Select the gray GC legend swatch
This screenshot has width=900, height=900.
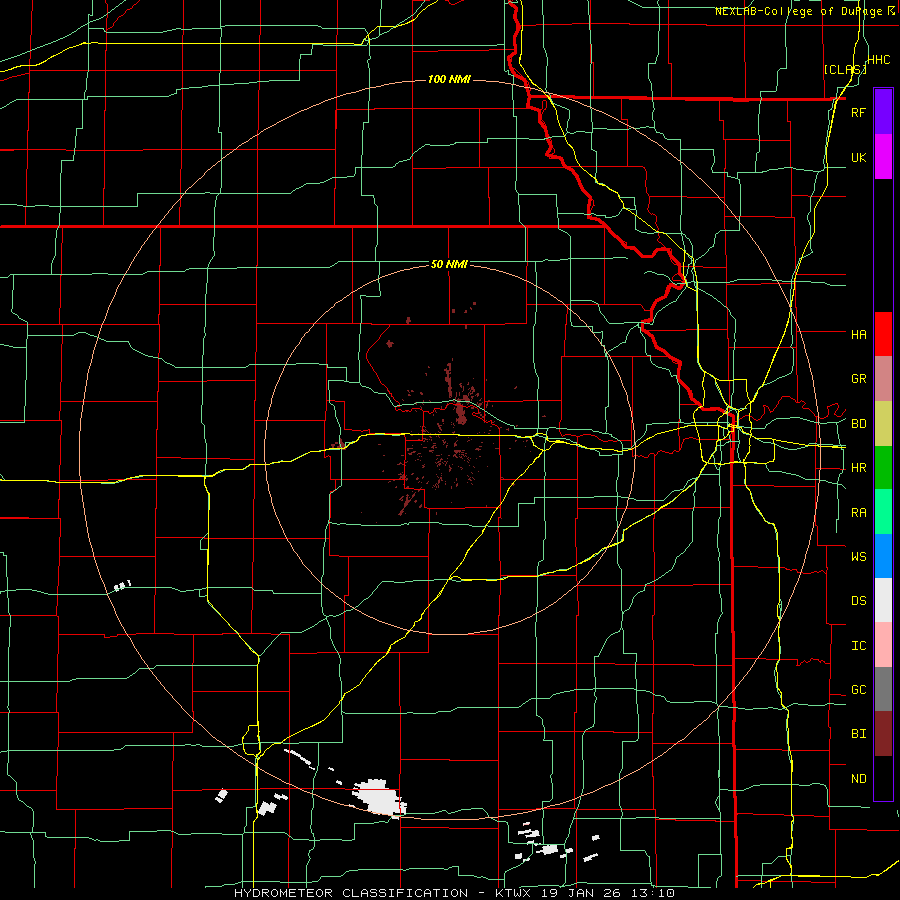tap(883, 689)
